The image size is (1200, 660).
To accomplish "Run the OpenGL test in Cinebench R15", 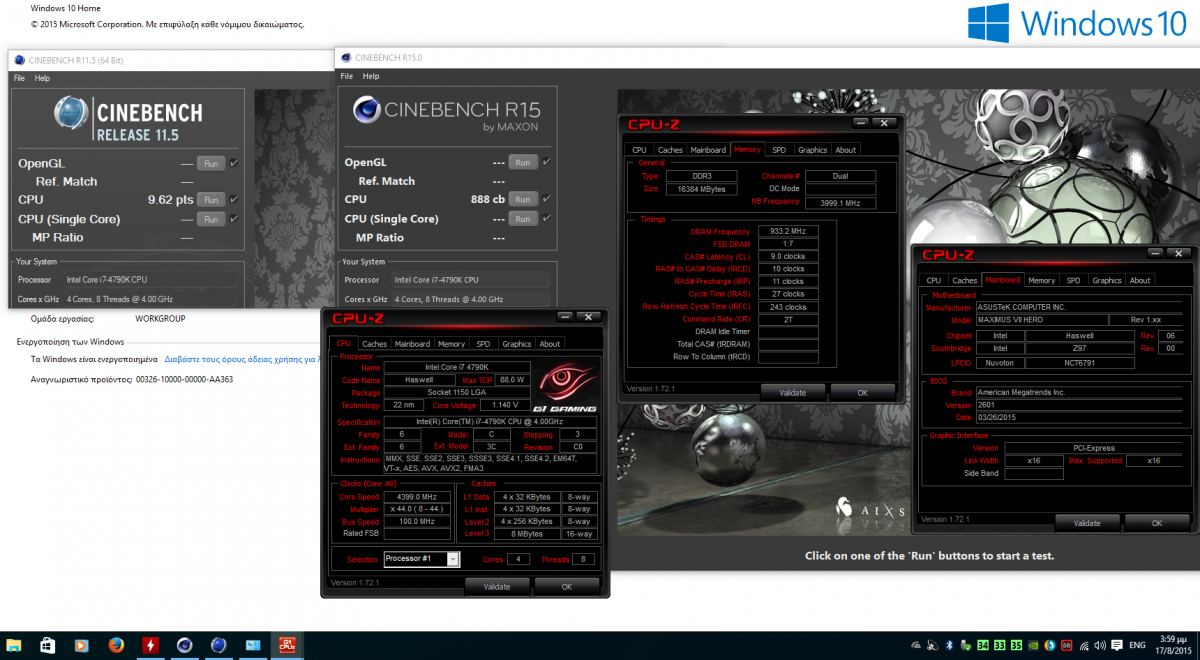I will point(522,162).
